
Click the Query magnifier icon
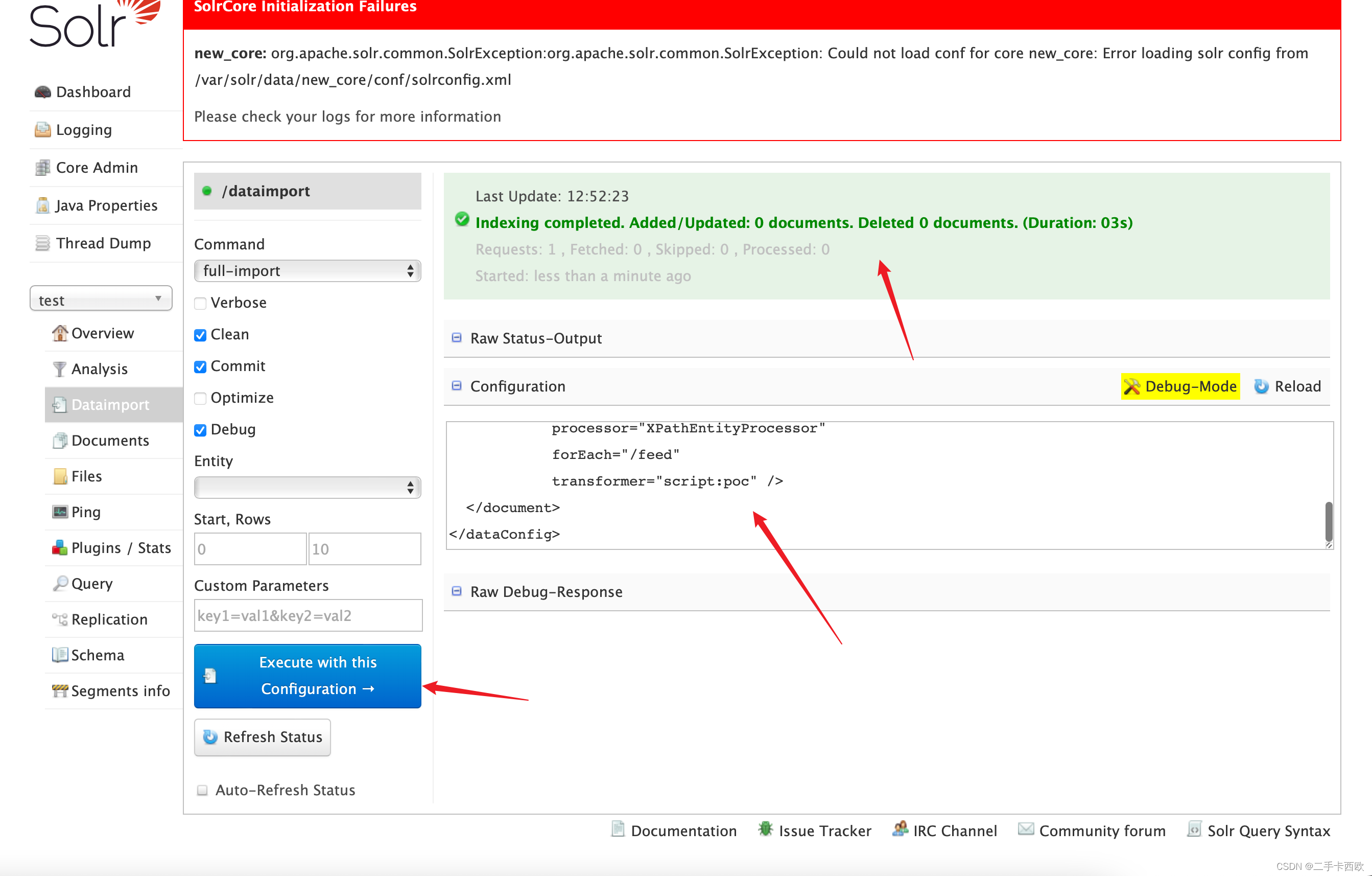(59, 584)
